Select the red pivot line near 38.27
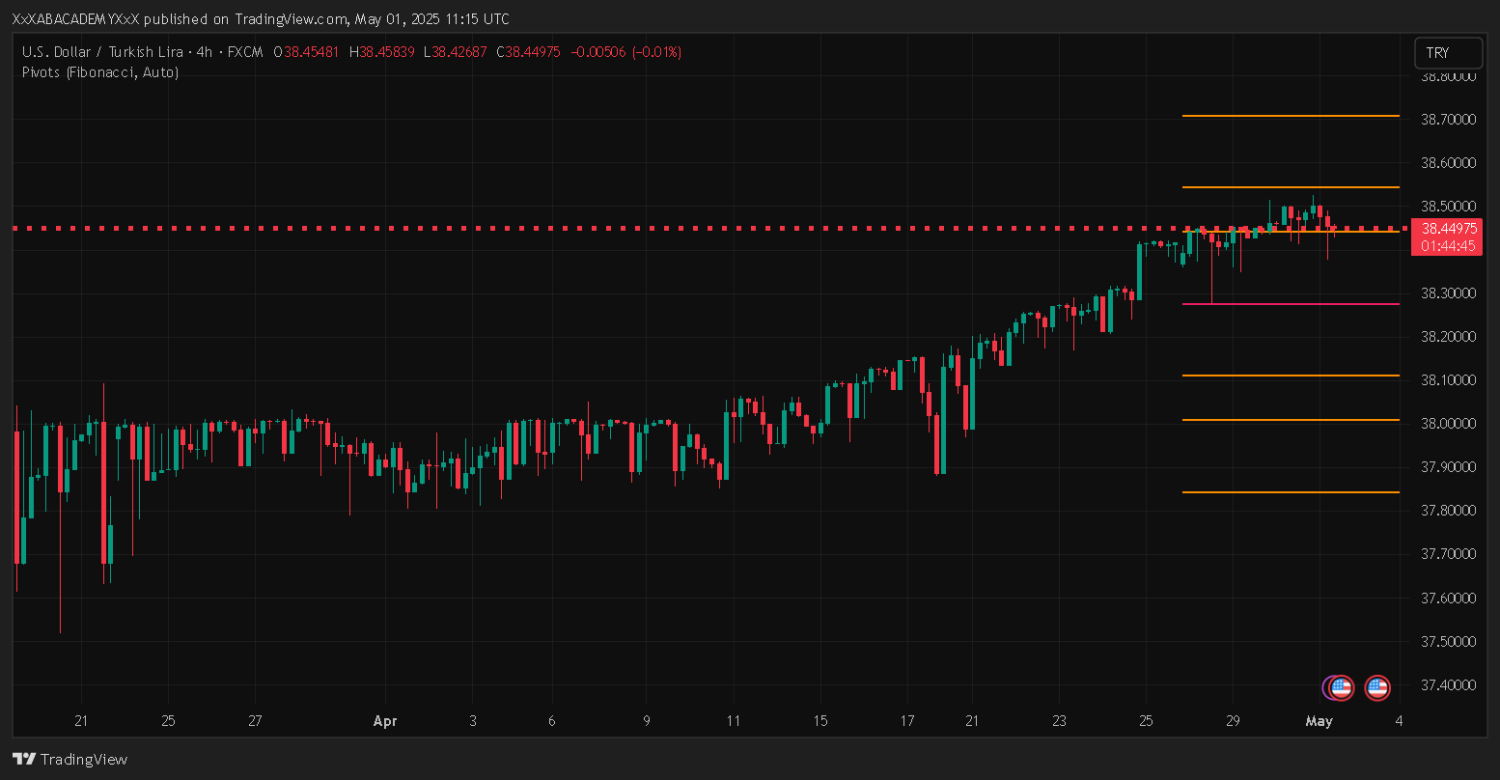Image resolution: width=1500 pixels, height=780 pixels. point(1290,303)
